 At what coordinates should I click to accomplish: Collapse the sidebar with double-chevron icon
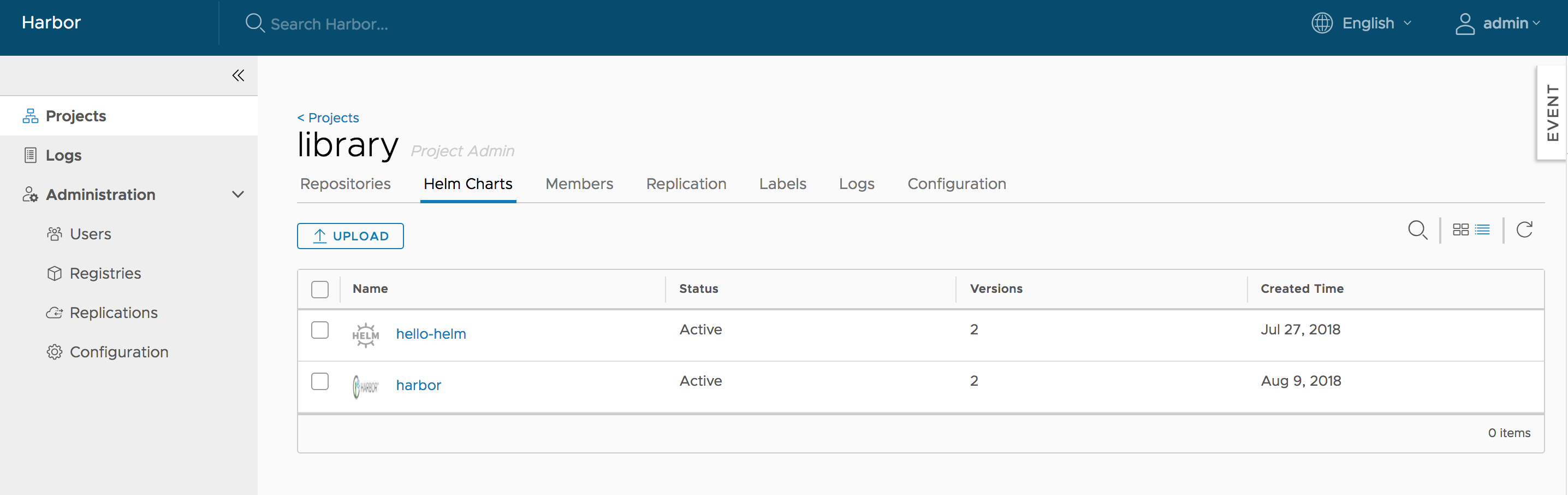point(238,75)
